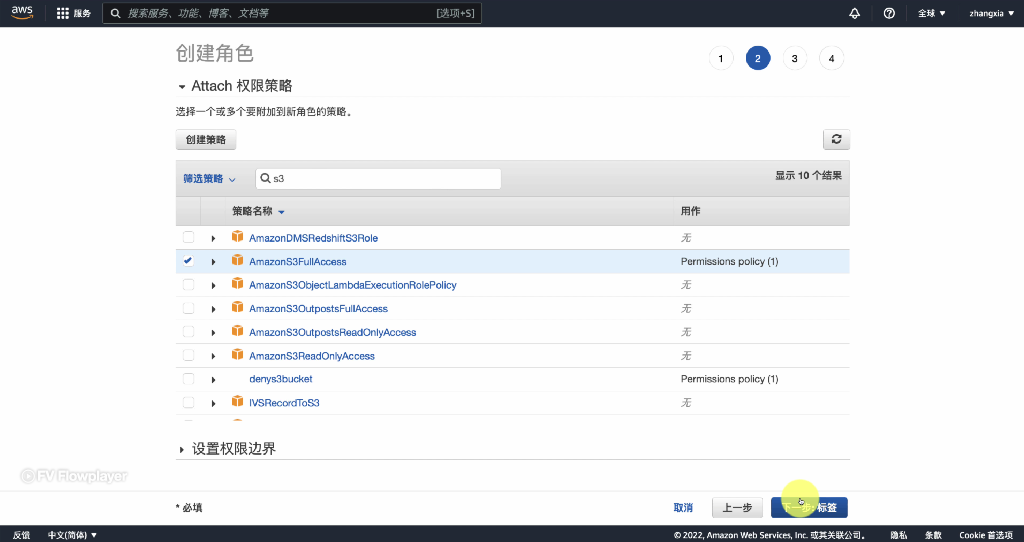Click Permissions policy (1) in denys3bucket row
This screenshot has height=542, width=1024.
(729, 379)
